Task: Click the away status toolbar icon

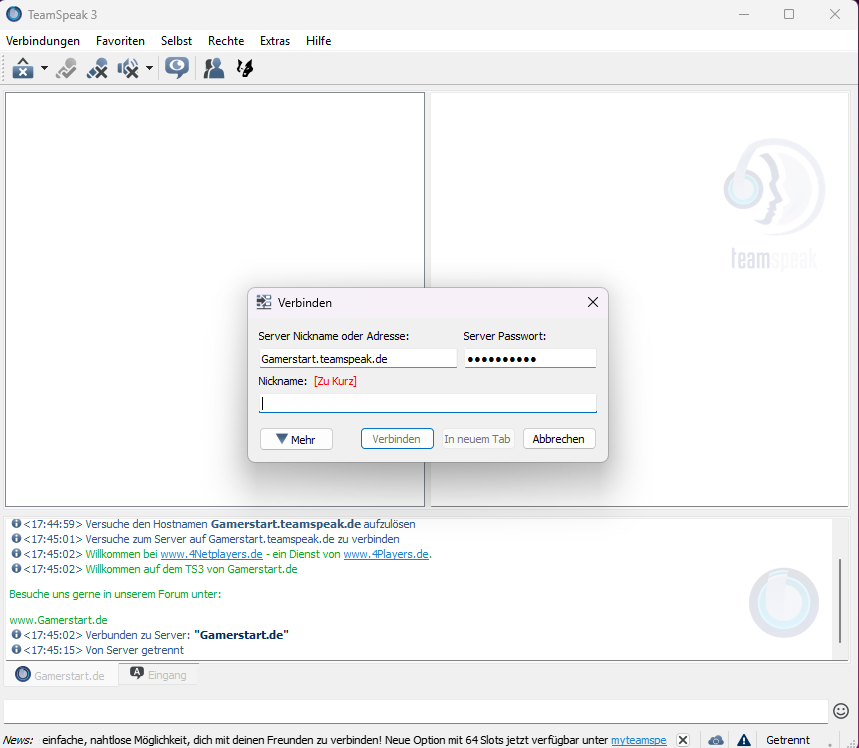Action: pyautogui.click(x=22, y=68)
